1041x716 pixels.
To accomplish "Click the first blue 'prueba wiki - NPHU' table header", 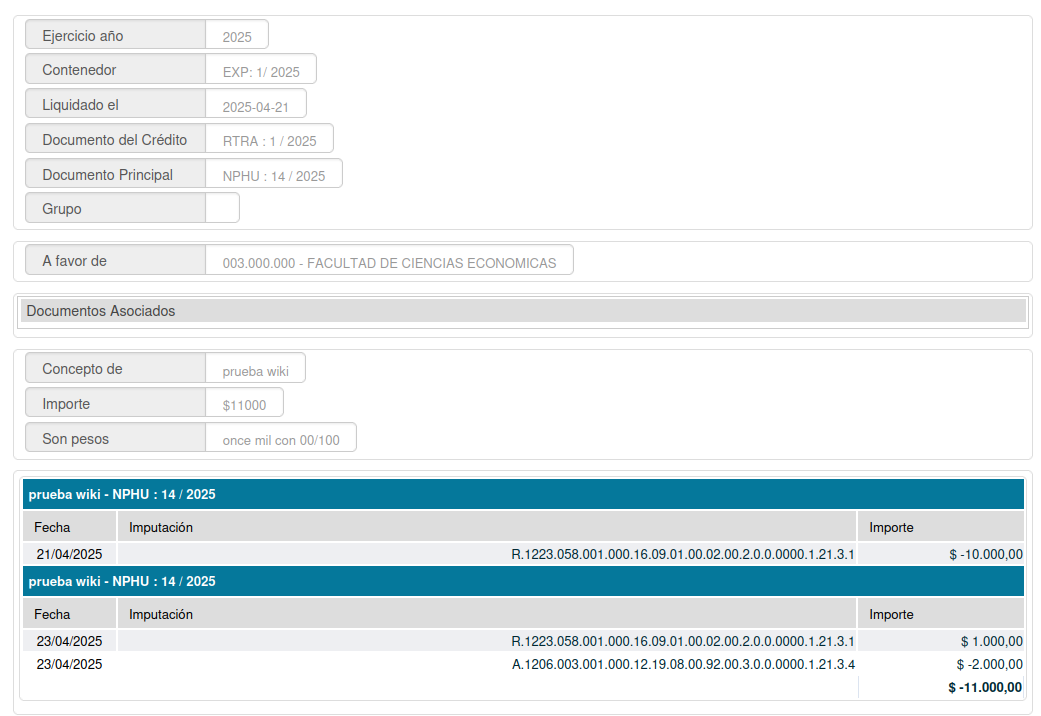I will tap(522, 494).
